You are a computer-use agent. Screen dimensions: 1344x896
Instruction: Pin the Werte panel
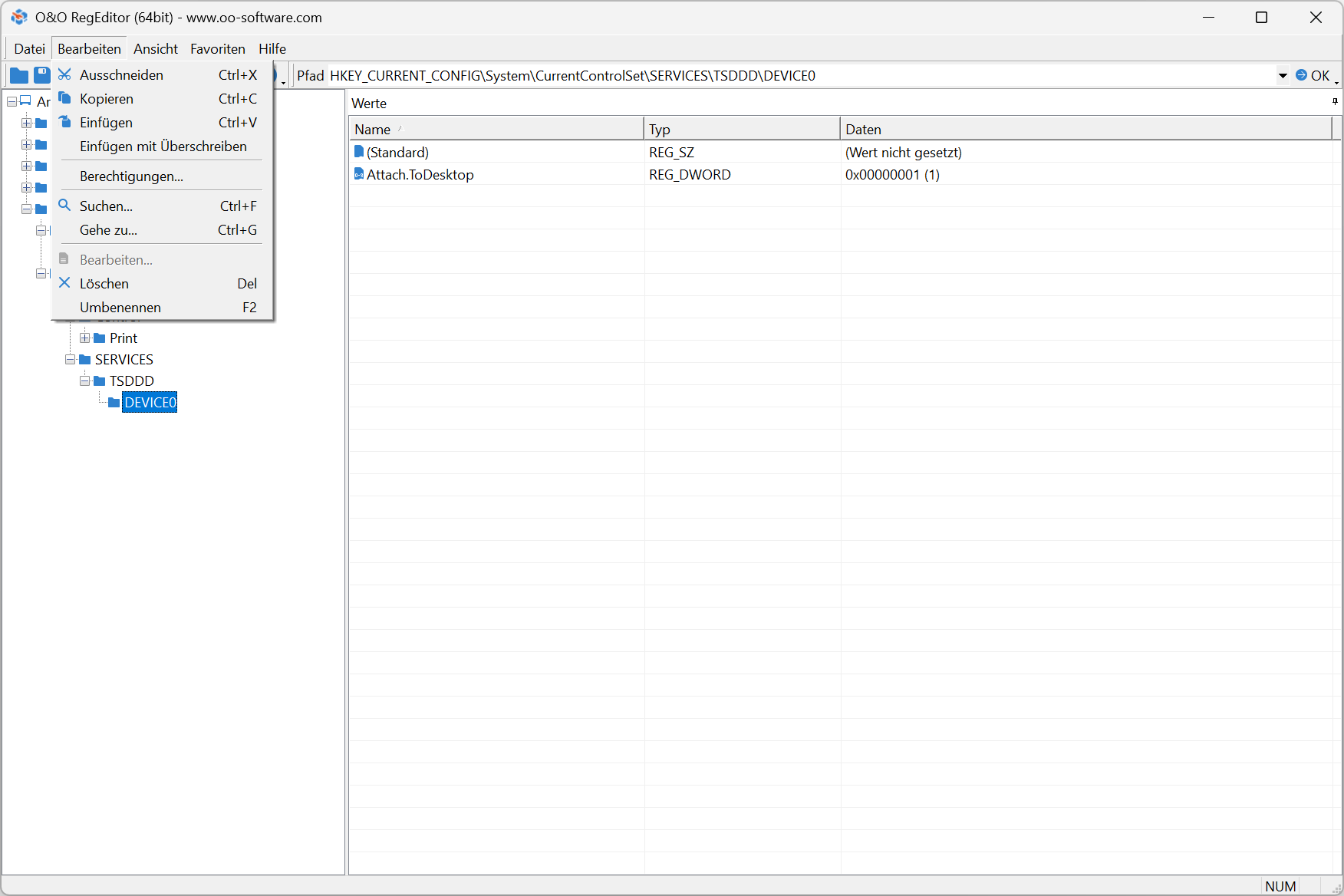click(x=1335, y=102)
